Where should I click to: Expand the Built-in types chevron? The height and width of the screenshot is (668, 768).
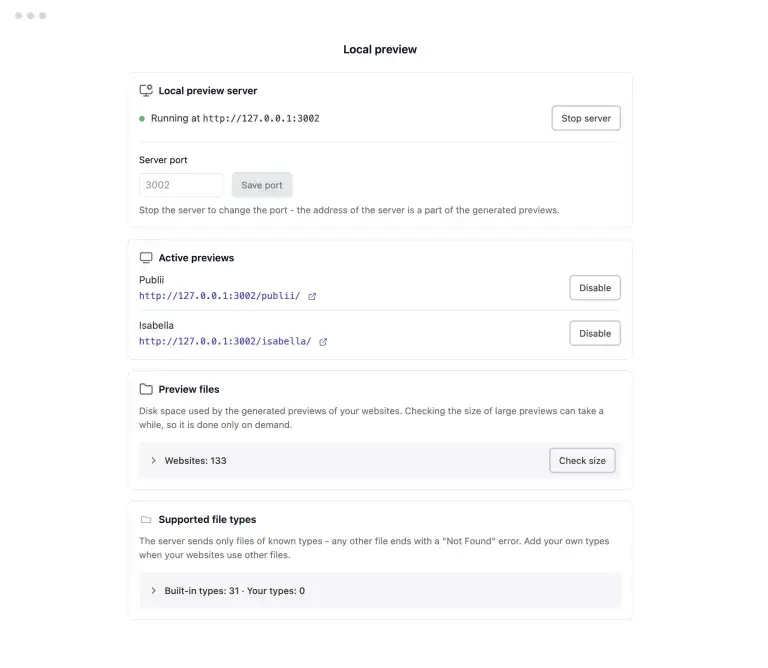tap(153, 591)
